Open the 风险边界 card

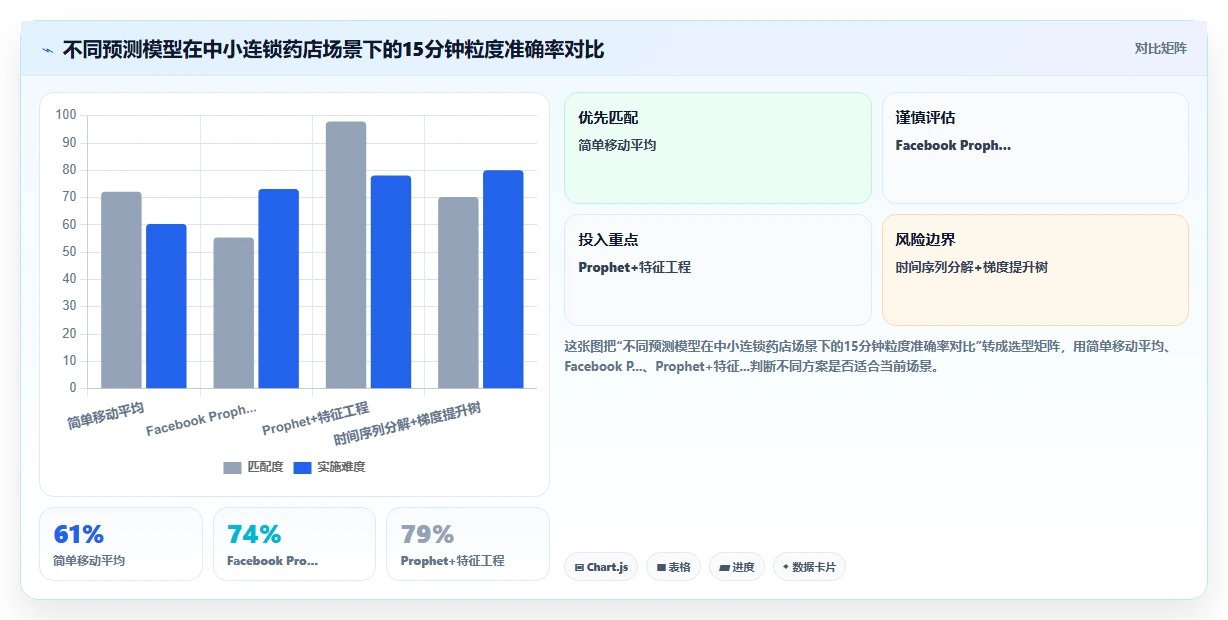tap(1035, 270)
